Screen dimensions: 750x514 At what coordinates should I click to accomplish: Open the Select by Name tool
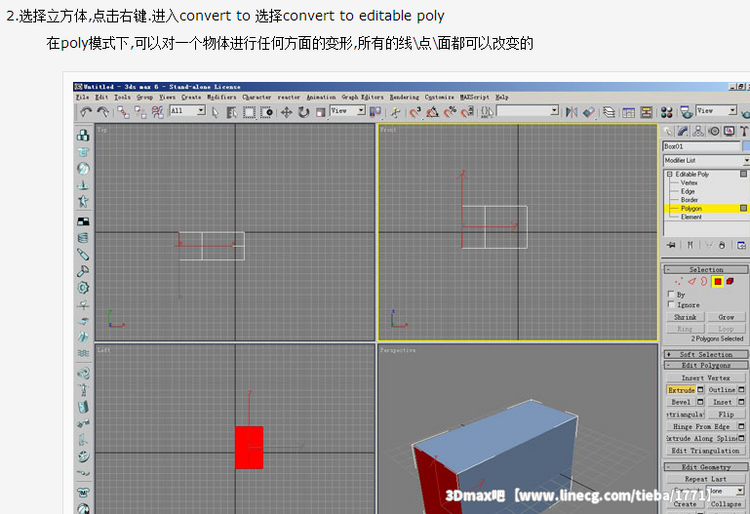(x=232, y=112)
